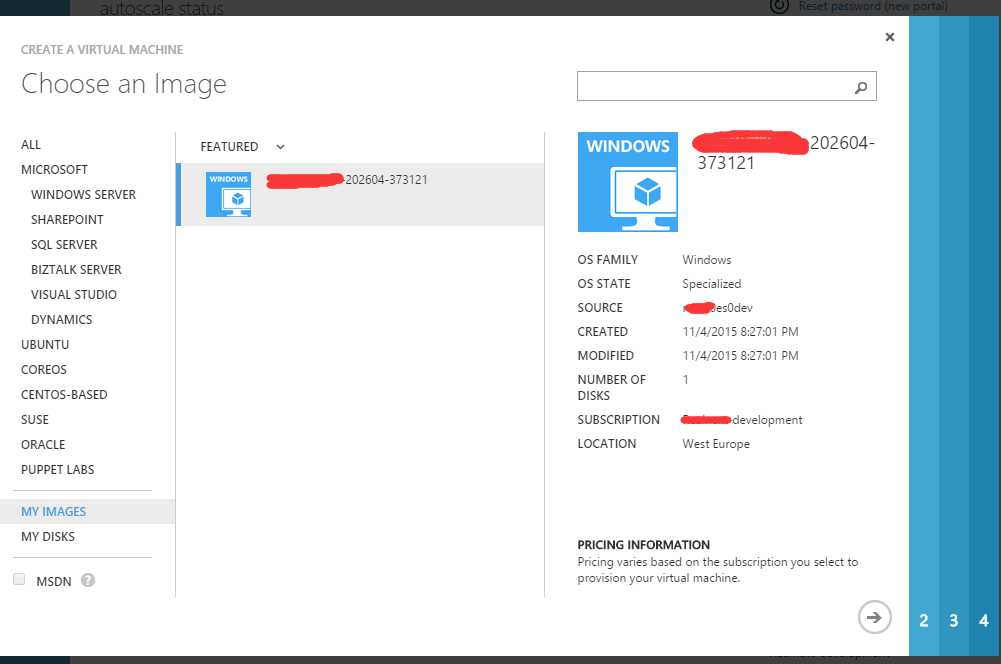This screenshot has height=664, width=1001.
Task: Click the Location value West Europe
Action: [716, 444]
